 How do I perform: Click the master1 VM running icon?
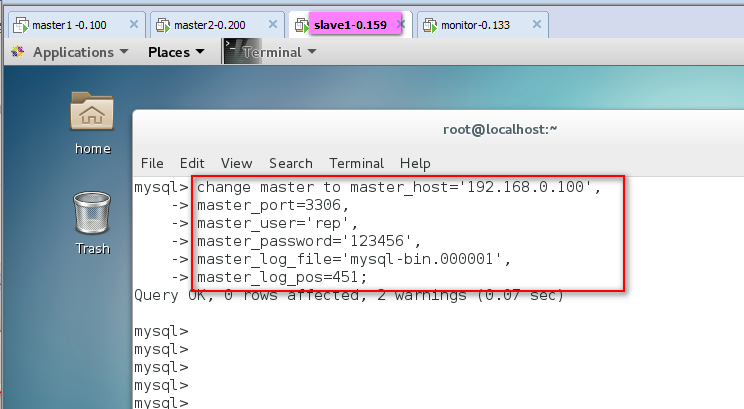[21, 25]
